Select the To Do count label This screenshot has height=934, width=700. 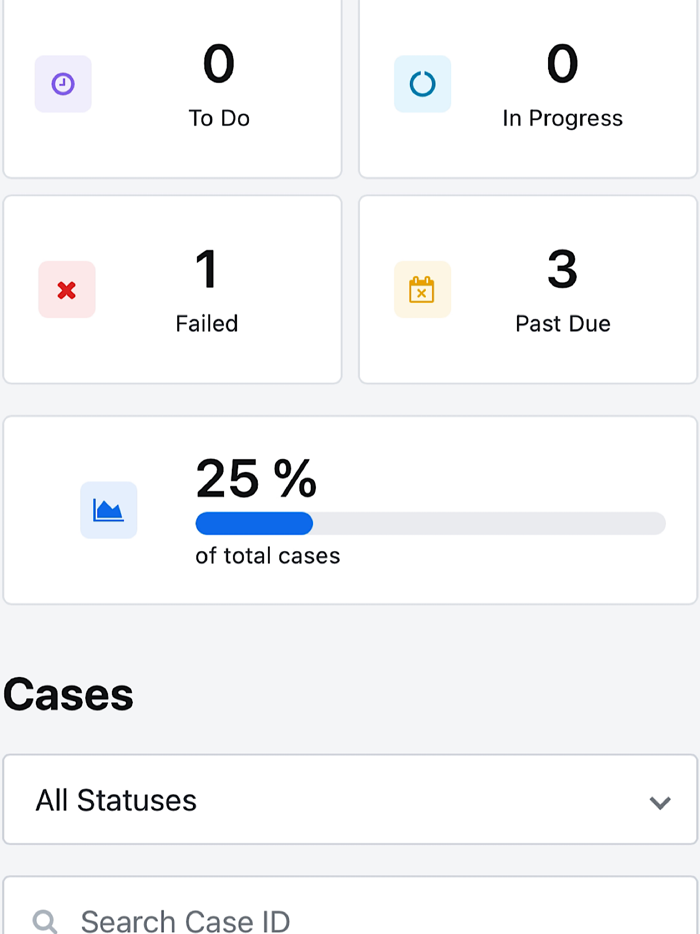click(219, 118)
